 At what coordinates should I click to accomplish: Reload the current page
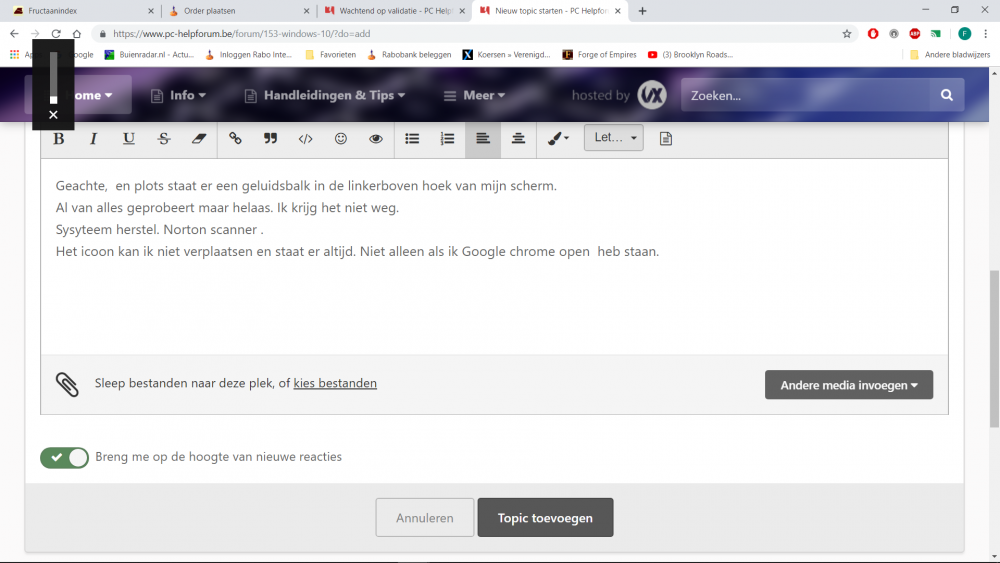pos(56,34)
